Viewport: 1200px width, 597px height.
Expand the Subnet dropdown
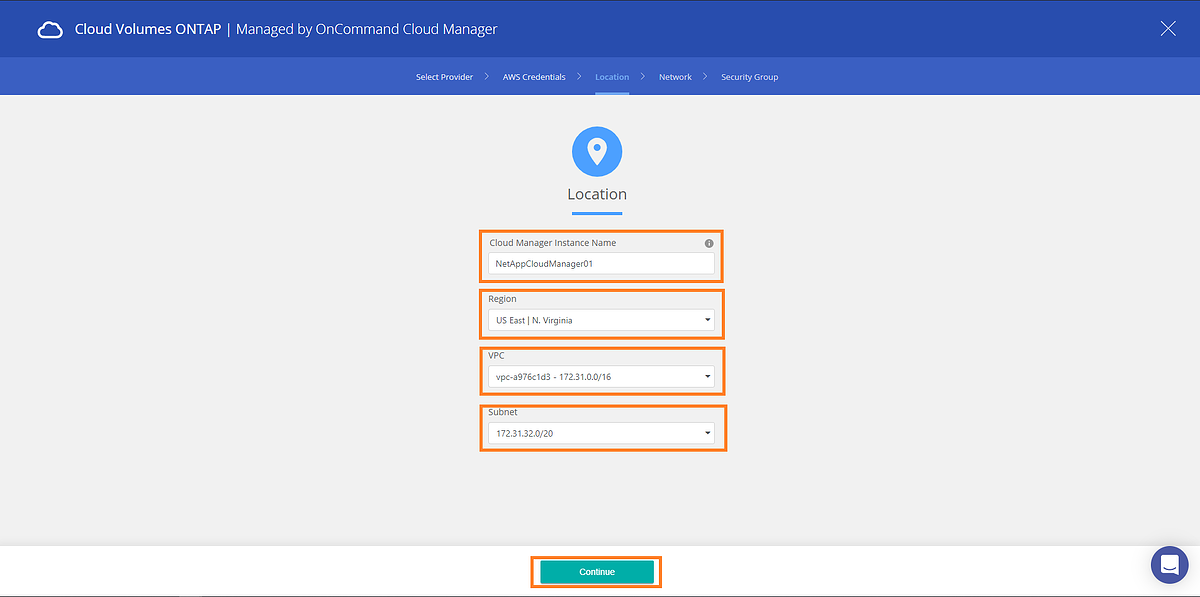coord(602,433)
